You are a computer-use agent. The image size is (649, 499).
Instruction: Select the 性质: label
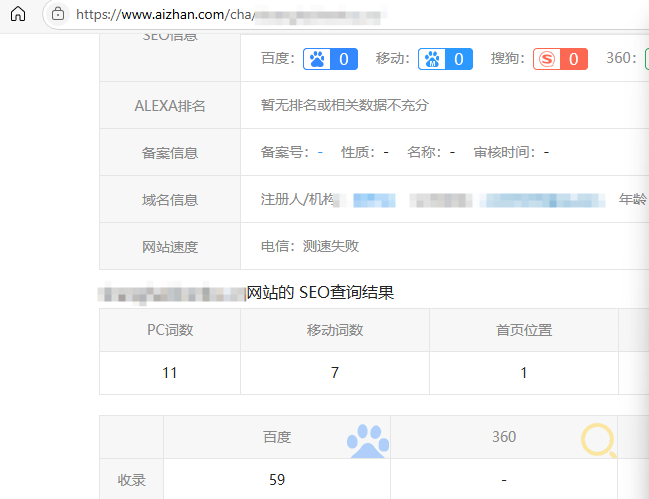(358, 152)
